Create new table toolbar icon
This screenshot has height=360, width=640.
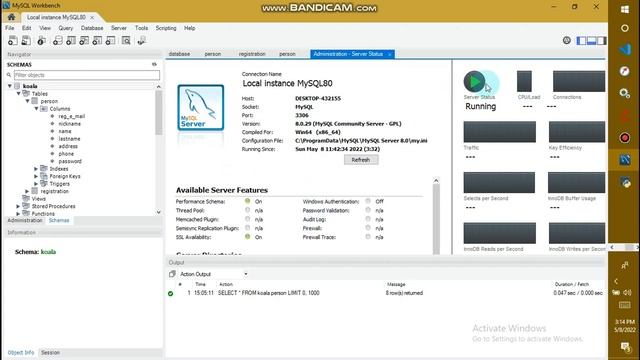click(x=71, y=40)
